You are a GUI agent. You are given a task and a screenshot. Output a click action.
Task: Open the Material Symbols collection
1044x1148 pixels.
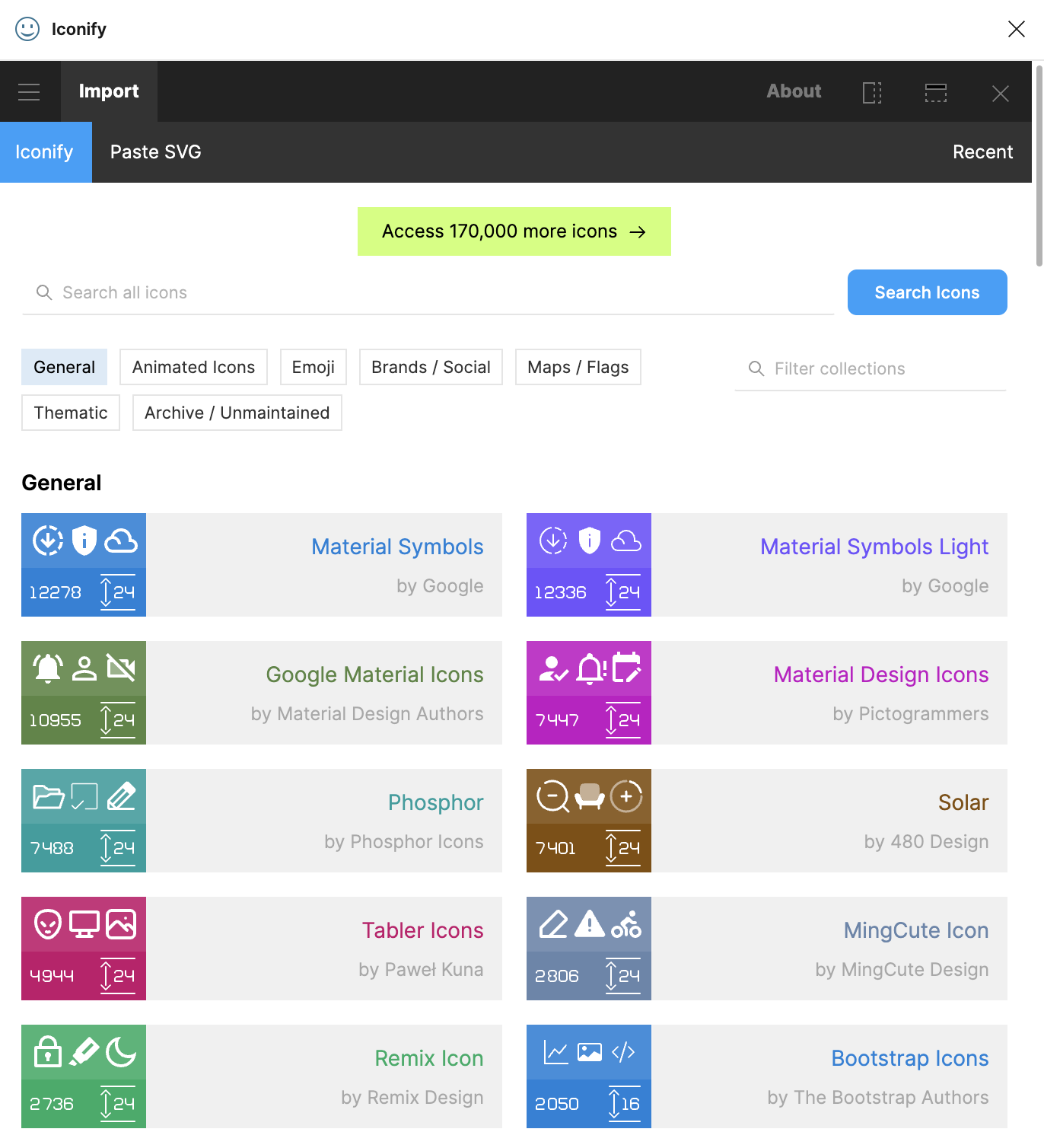[262, 565]
